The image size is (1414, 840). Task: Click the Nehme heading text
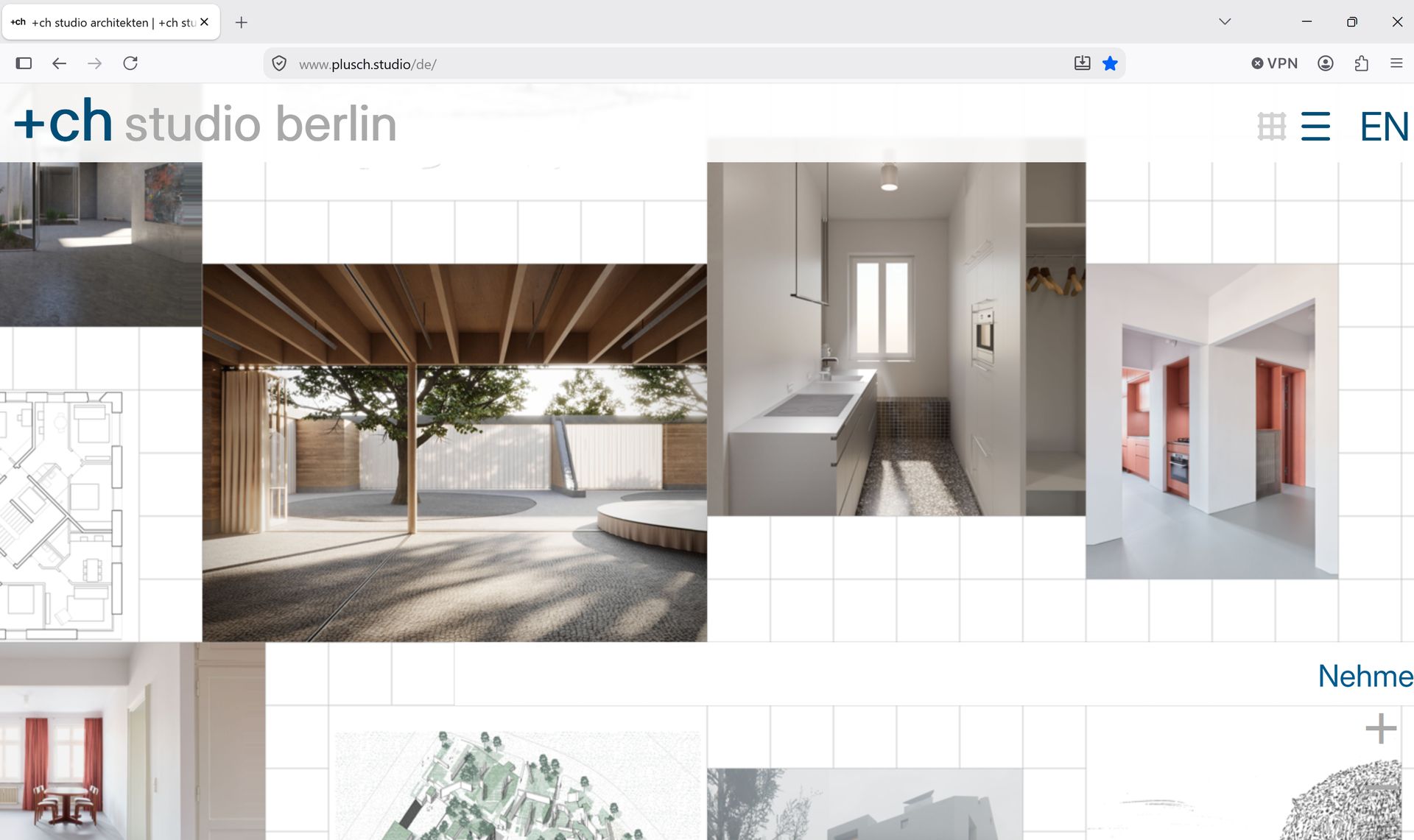pos(1365,676)
